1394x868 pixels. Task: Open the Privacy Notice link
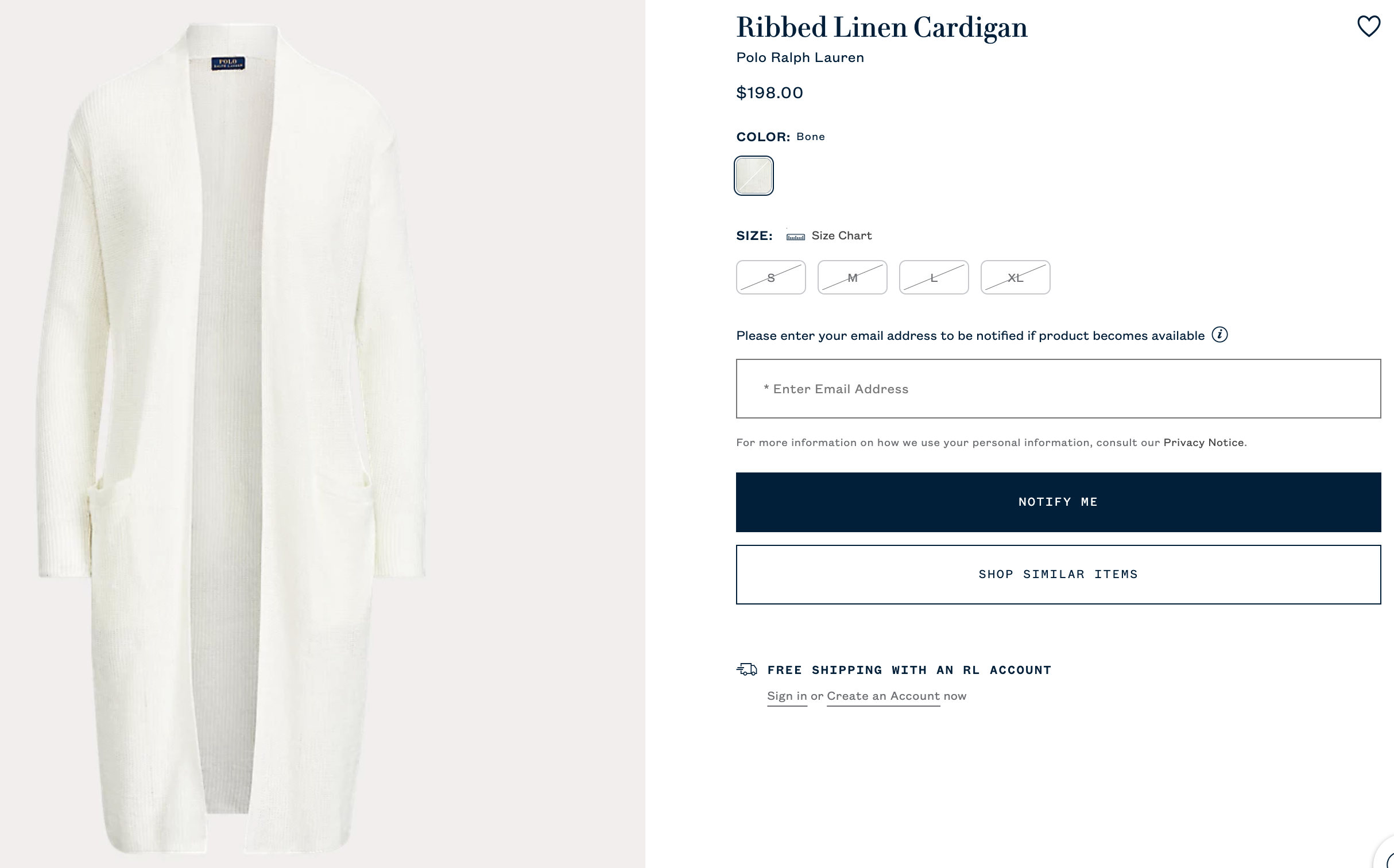1203,443
